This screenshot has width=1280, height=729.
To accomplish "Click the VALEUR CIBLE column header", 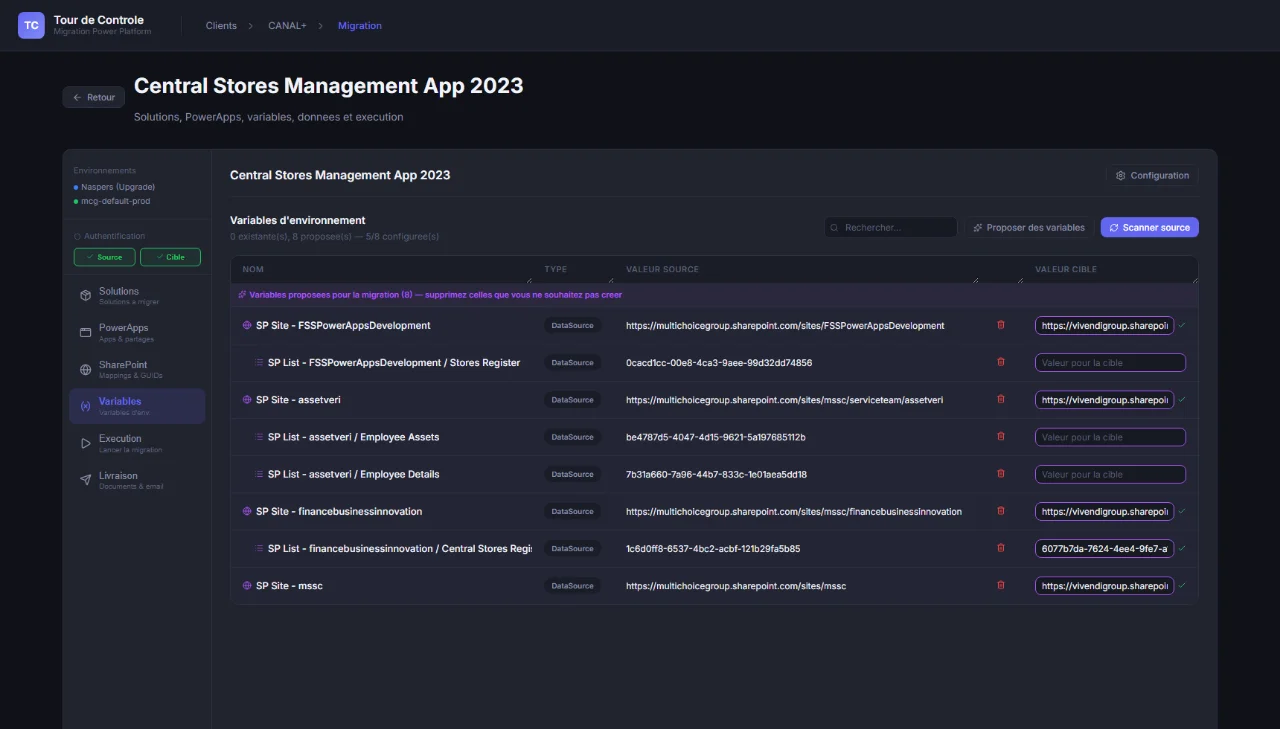I will tap(1066, 269).
